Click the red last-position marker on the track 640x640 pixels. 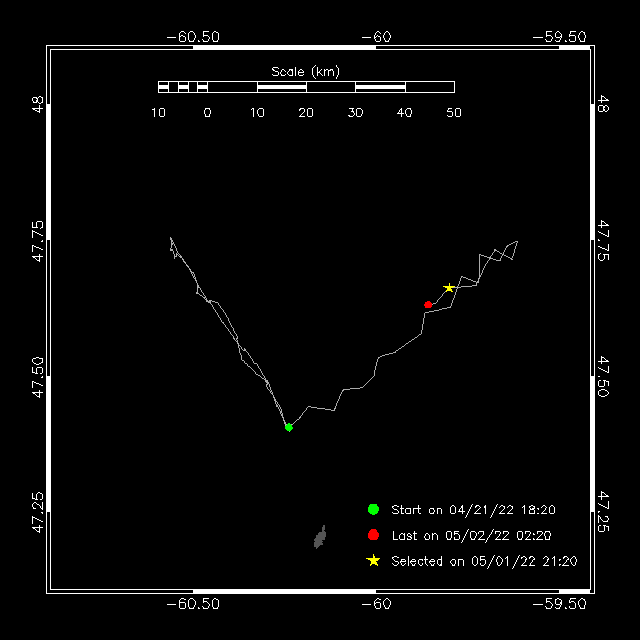[x=428, y=304]
